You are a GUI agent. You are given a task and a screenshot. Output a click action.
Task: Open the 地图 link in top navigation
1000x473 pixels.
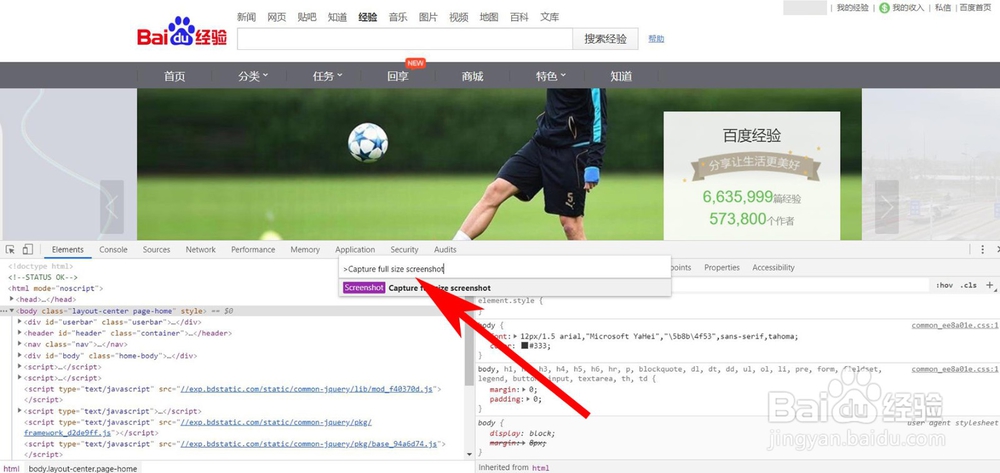click(489, 17)
